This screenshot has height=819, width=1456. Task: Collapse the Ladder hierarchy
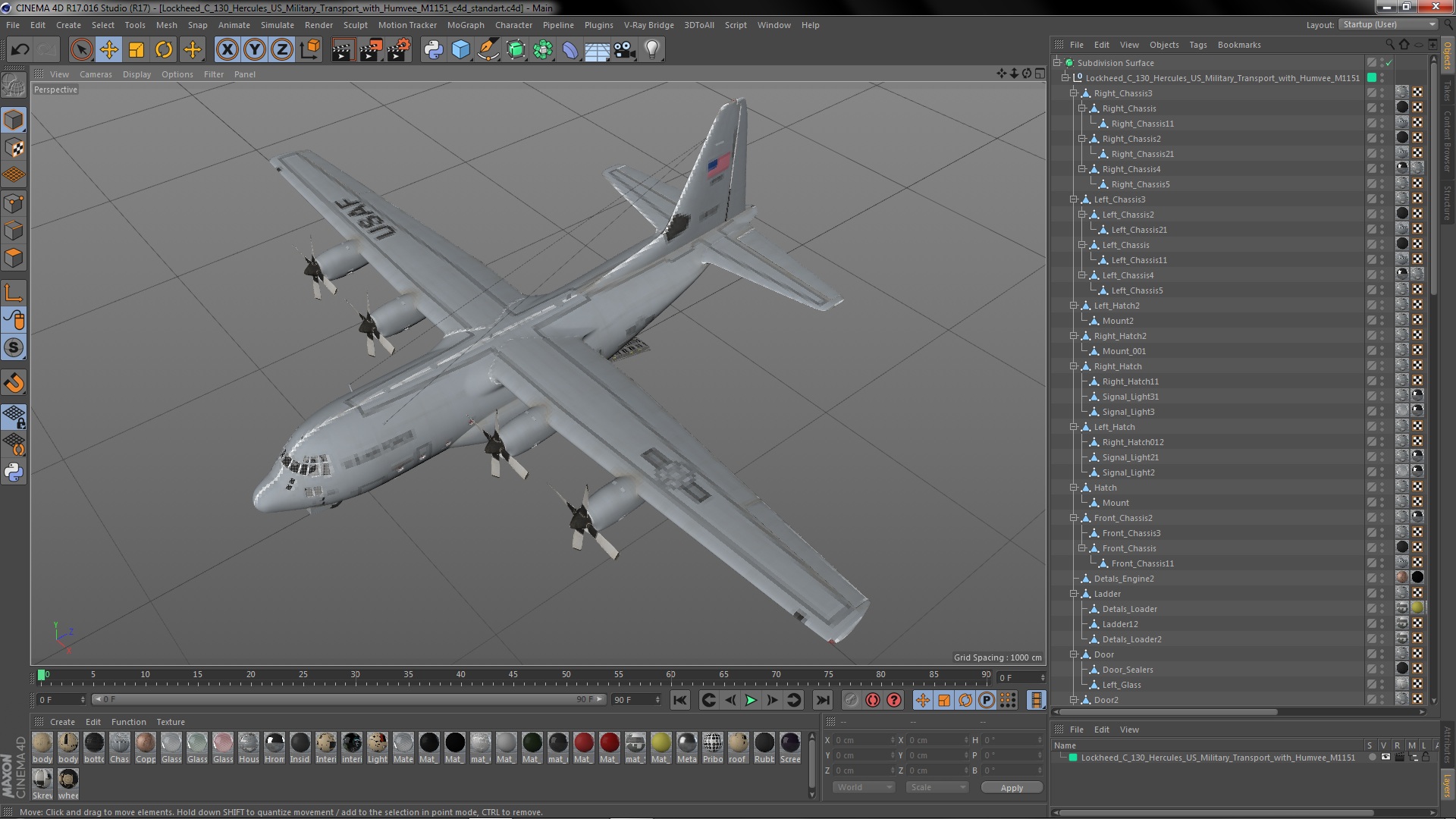[x=1074, y=594]
